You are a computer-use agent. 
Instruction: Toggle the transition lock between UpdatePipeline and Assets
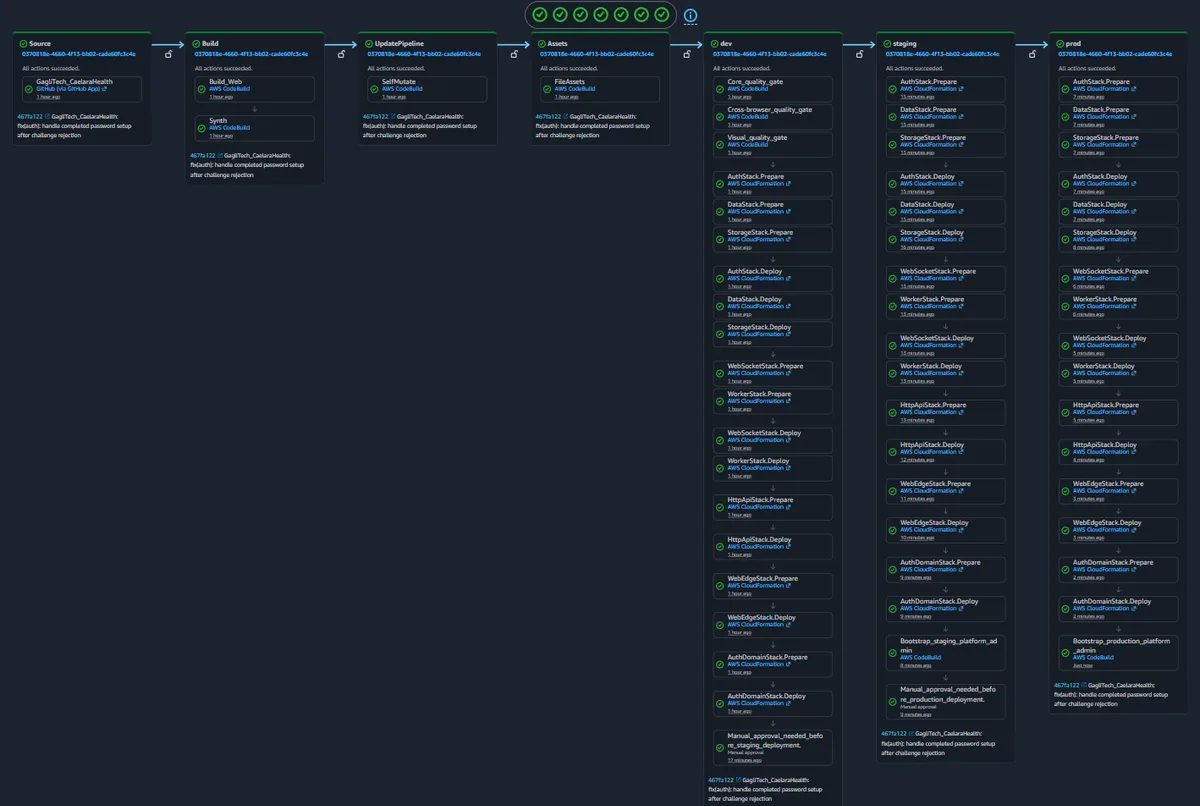click(514, 54)
